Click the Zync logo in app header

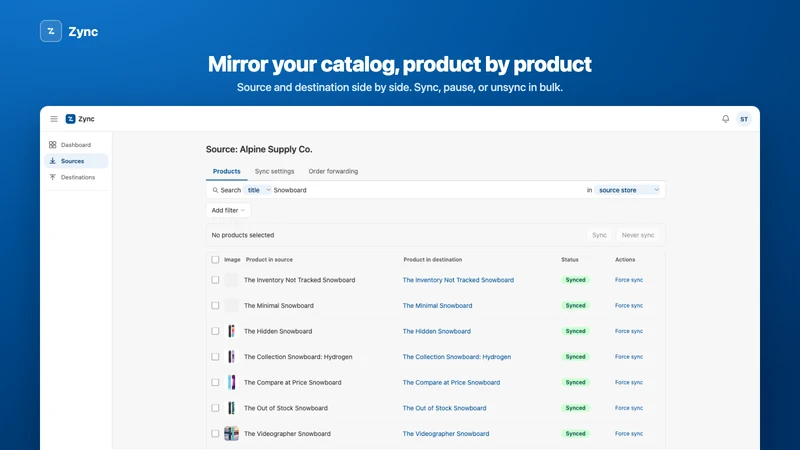[x=80, y=119]
